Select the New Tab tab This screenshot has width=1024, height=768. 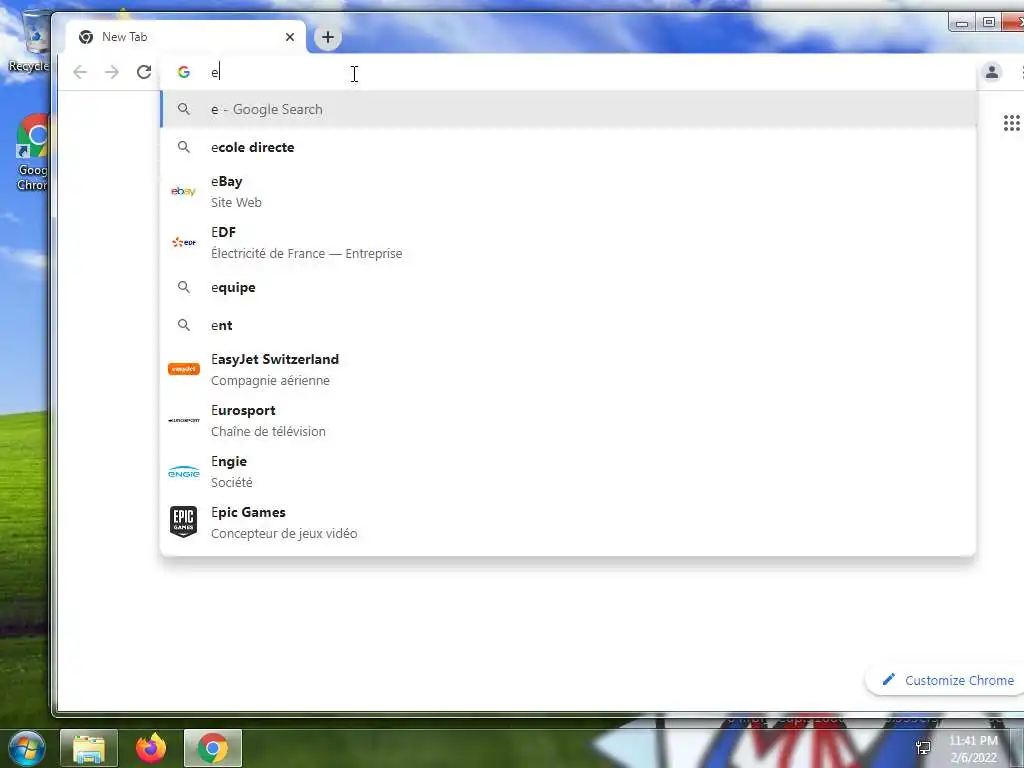[x=185, y=37]
